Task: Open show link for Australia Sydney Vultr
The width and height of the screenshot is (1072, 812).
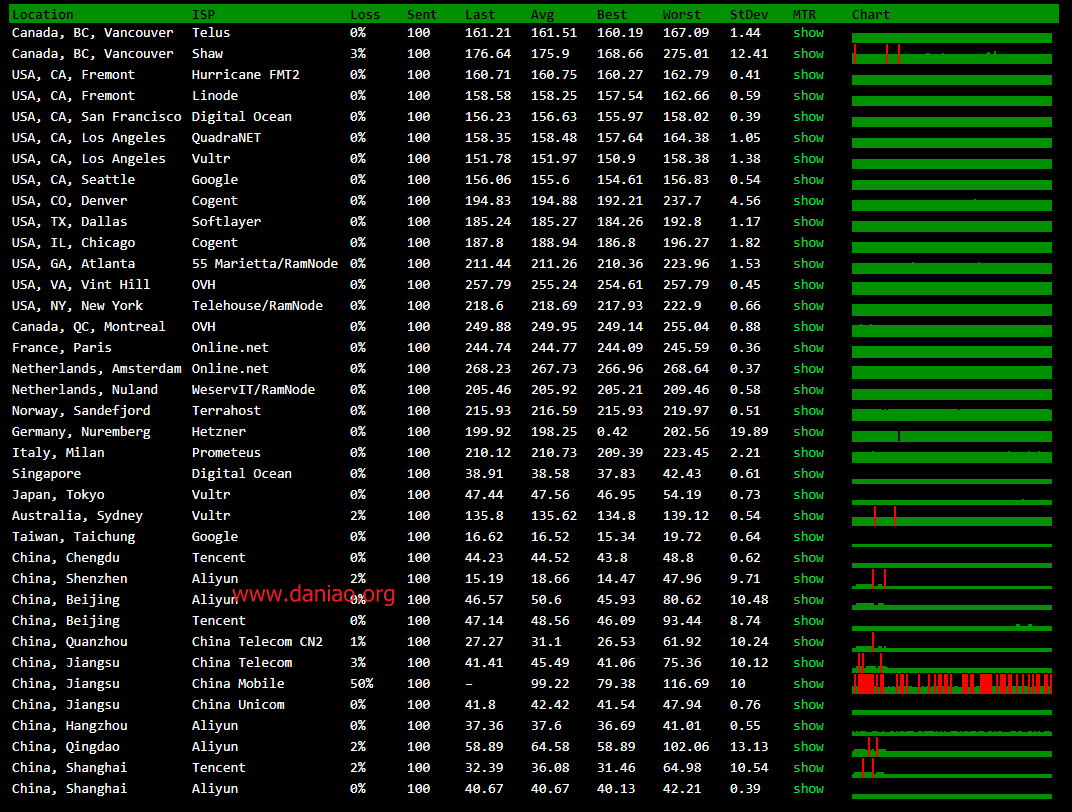Action: point(808,516)
